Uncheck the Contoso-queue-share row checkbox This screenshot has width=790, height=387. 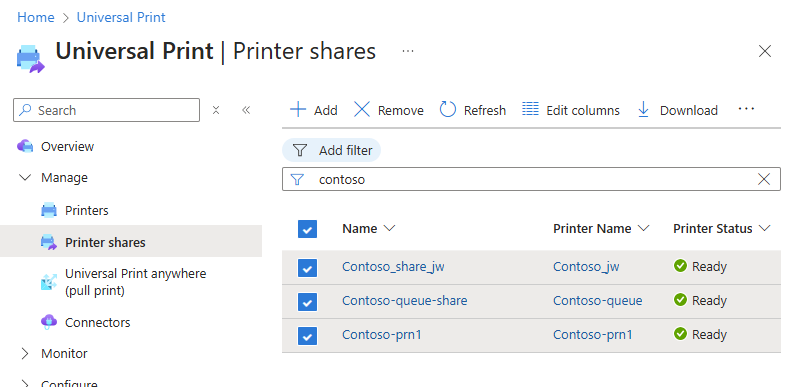[x=307, y=301]
